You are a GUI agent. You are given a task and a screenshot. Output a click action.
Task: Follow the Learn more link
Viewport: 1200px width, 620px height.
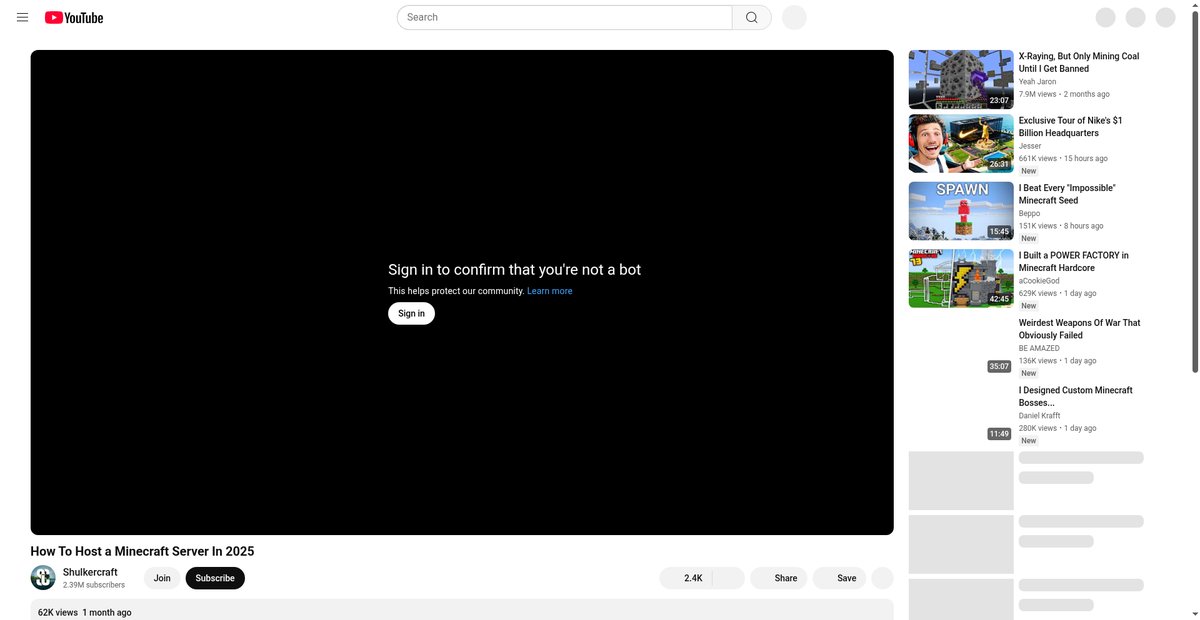(x=550, y=291)
